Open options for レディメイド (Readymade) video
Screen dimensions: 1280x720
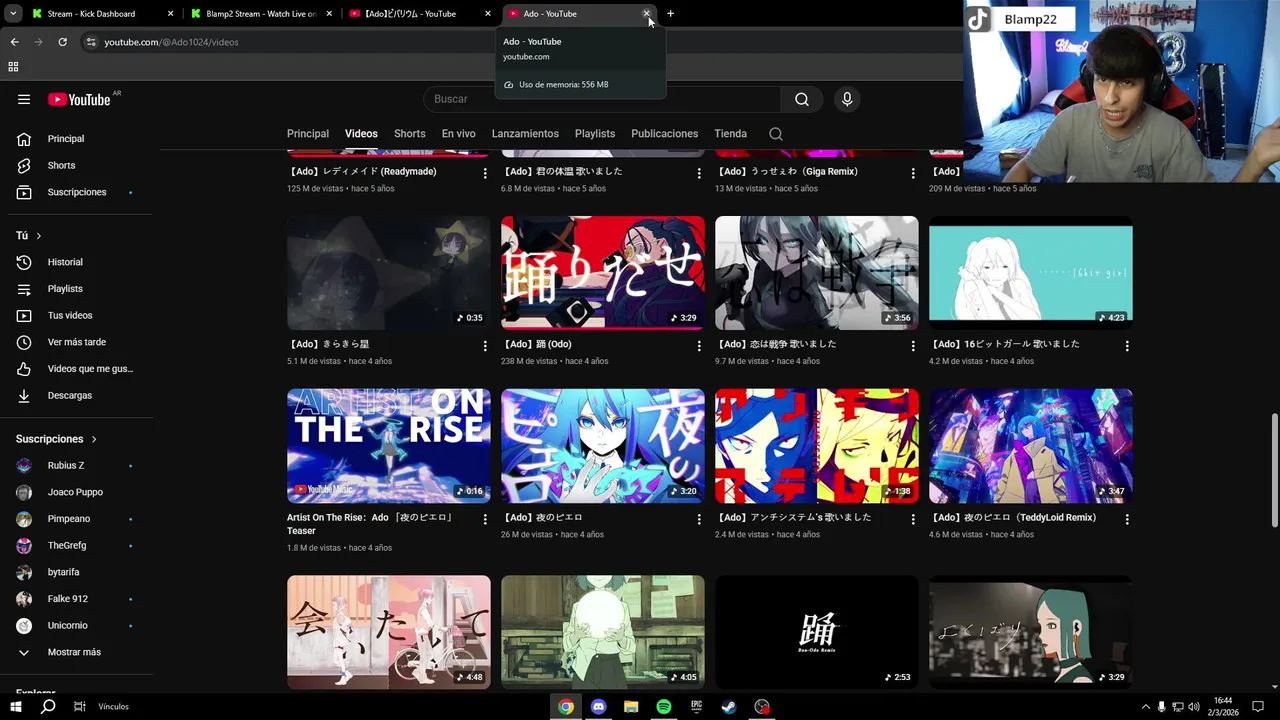[485, 173]
